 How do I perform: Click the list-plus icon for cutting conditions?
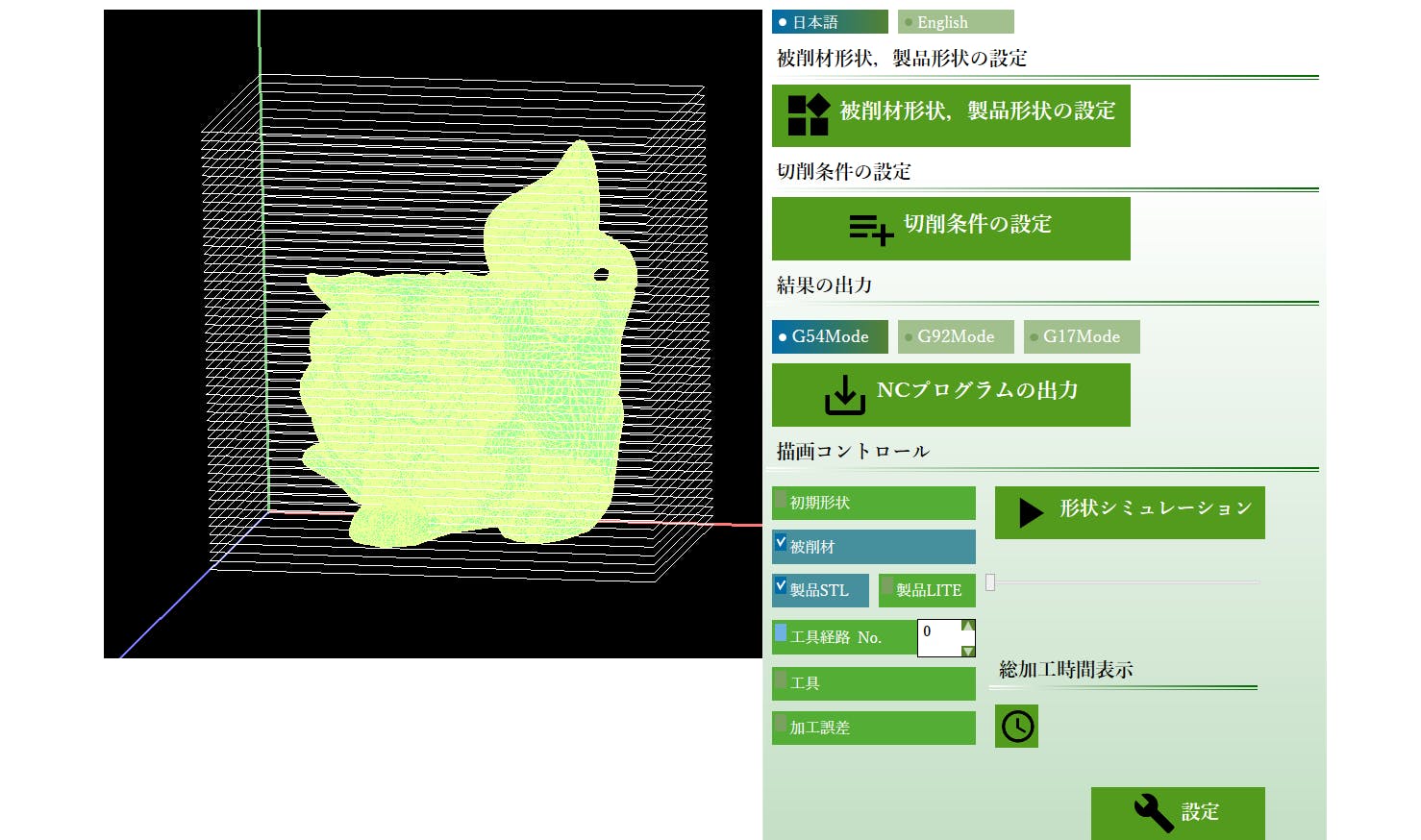871,230
